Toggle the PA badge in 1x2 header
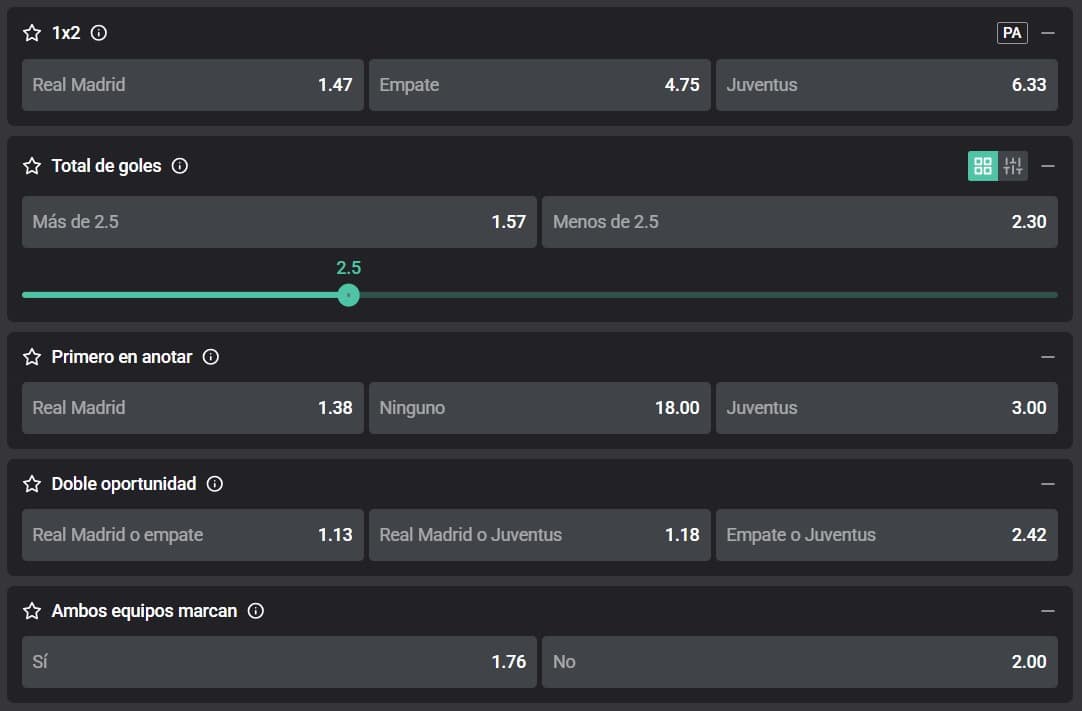 (x=1012, y=33)
